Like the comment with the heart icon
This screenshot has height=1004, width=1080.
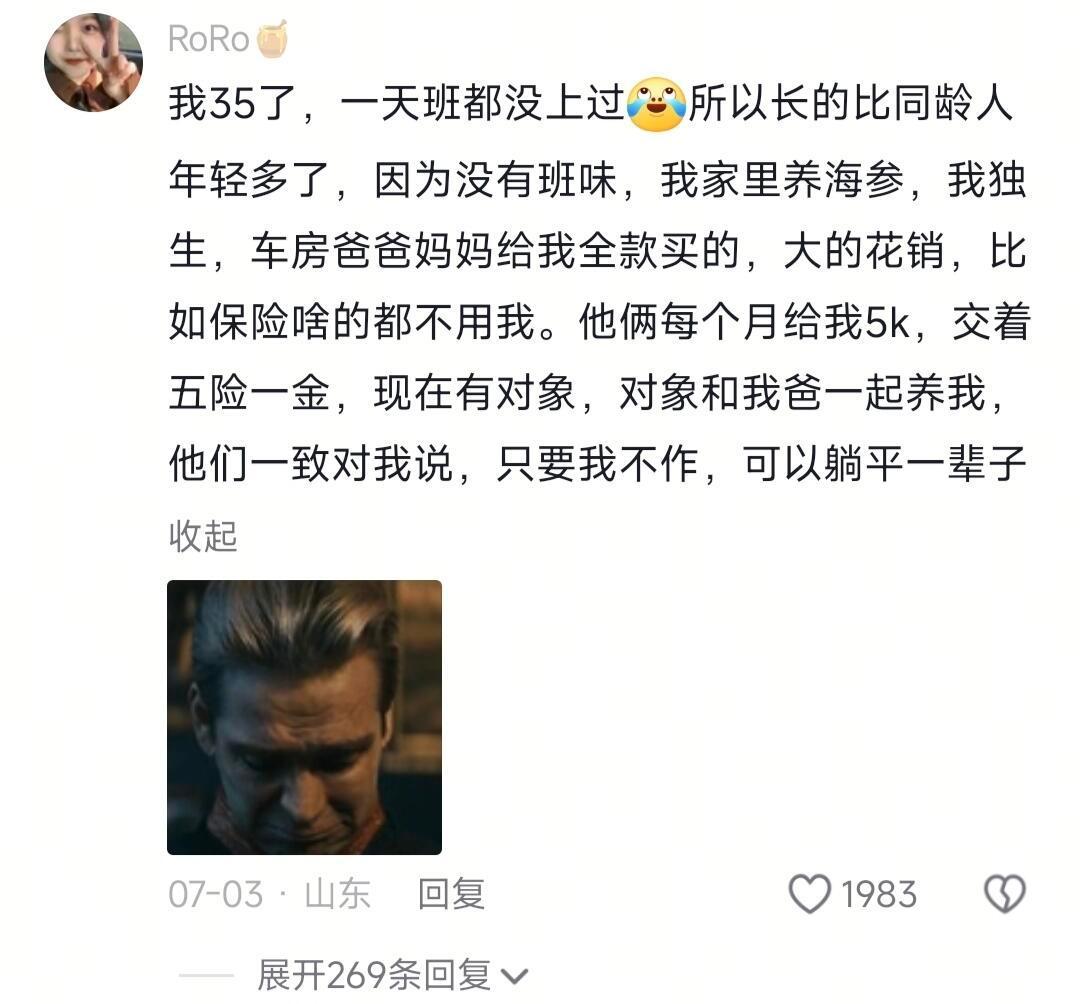(809, 894)
